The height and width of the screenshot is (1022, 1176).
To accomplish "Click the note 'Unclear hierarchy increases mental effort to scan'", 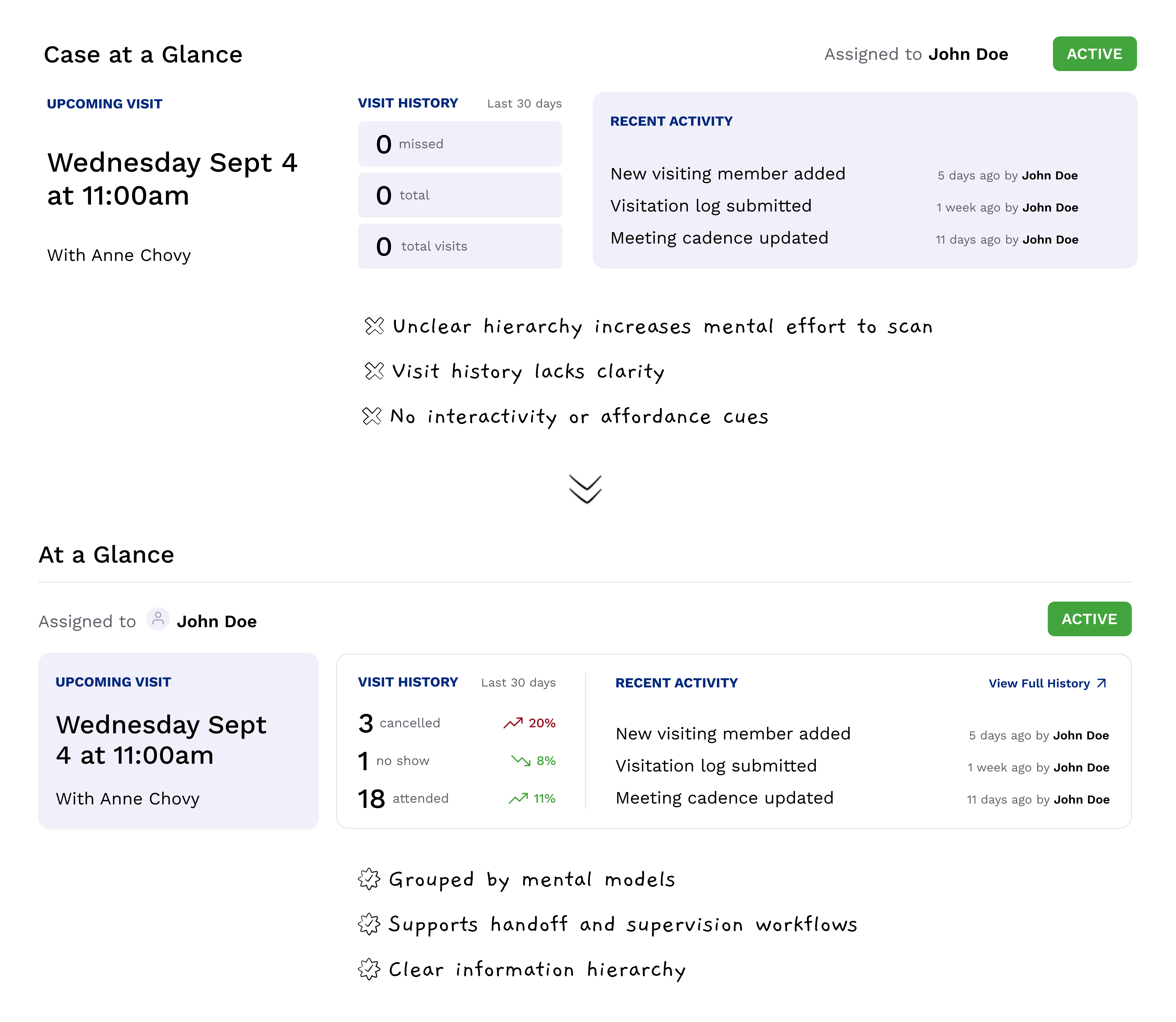I will pos(663,327).
